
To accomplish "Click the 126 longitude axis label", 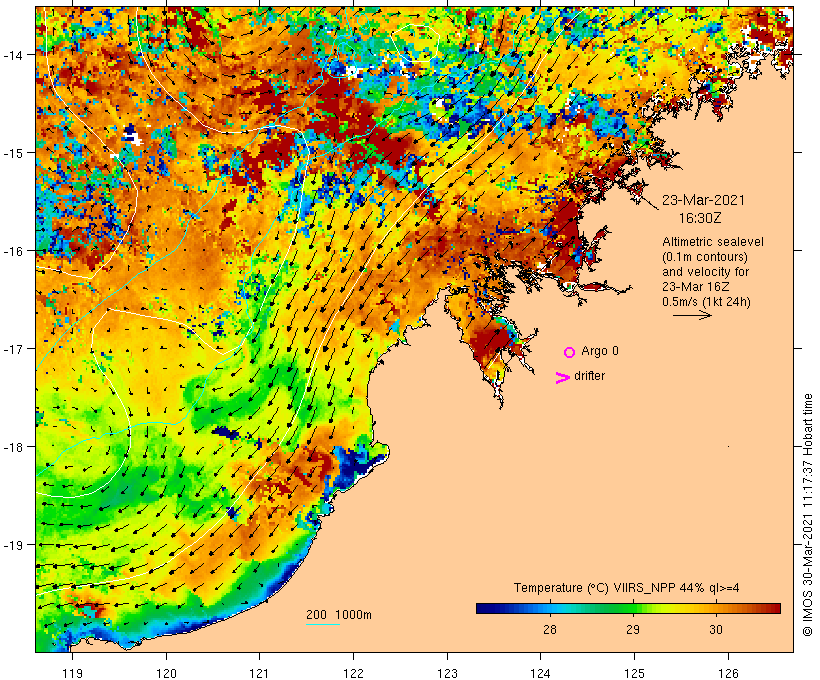I will pos(728,673).
